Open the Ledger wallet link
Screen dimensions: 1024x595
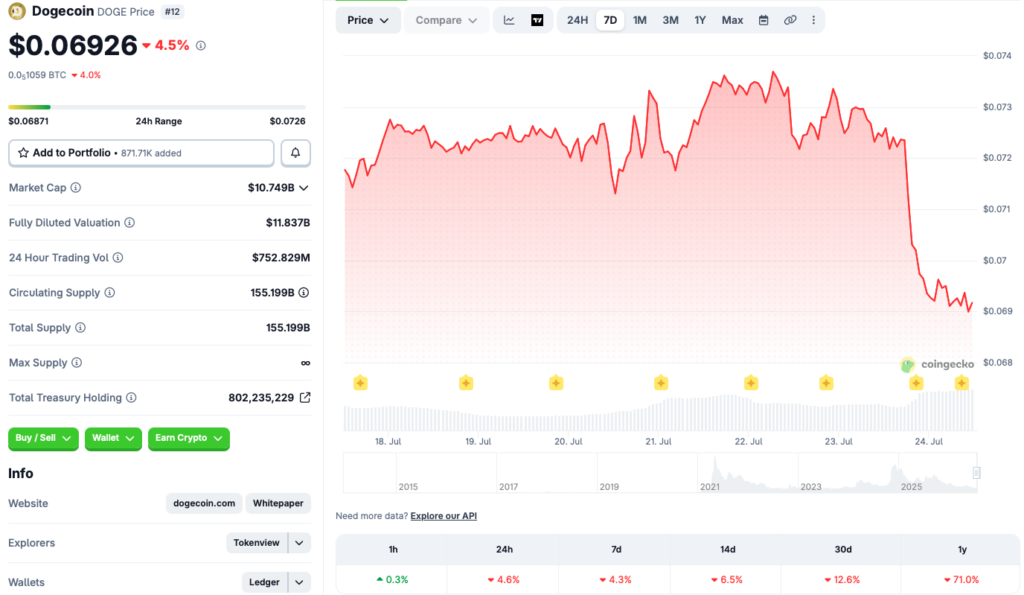[x=264, y=582]
